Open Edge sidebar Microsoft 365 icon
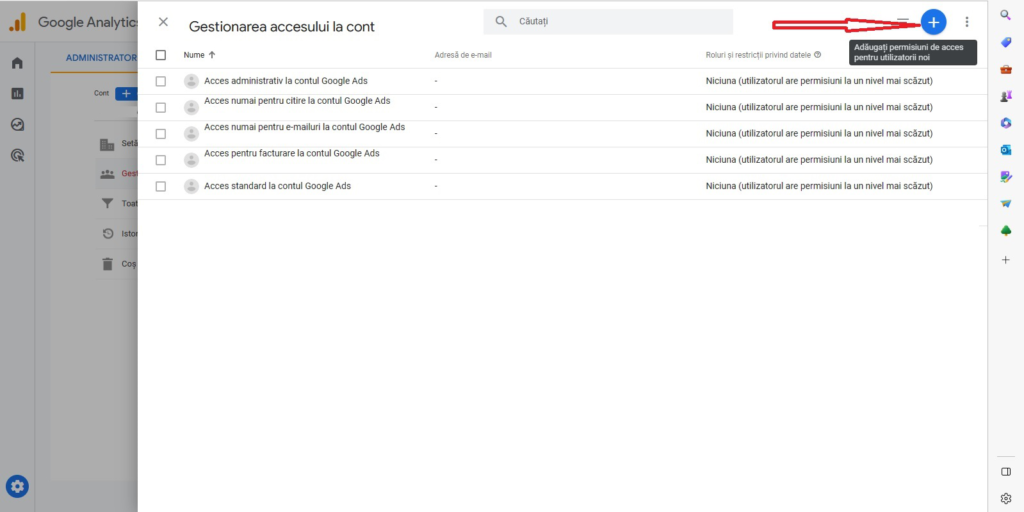This screenshot has height=512, width=1024. tap(1006, 123)
